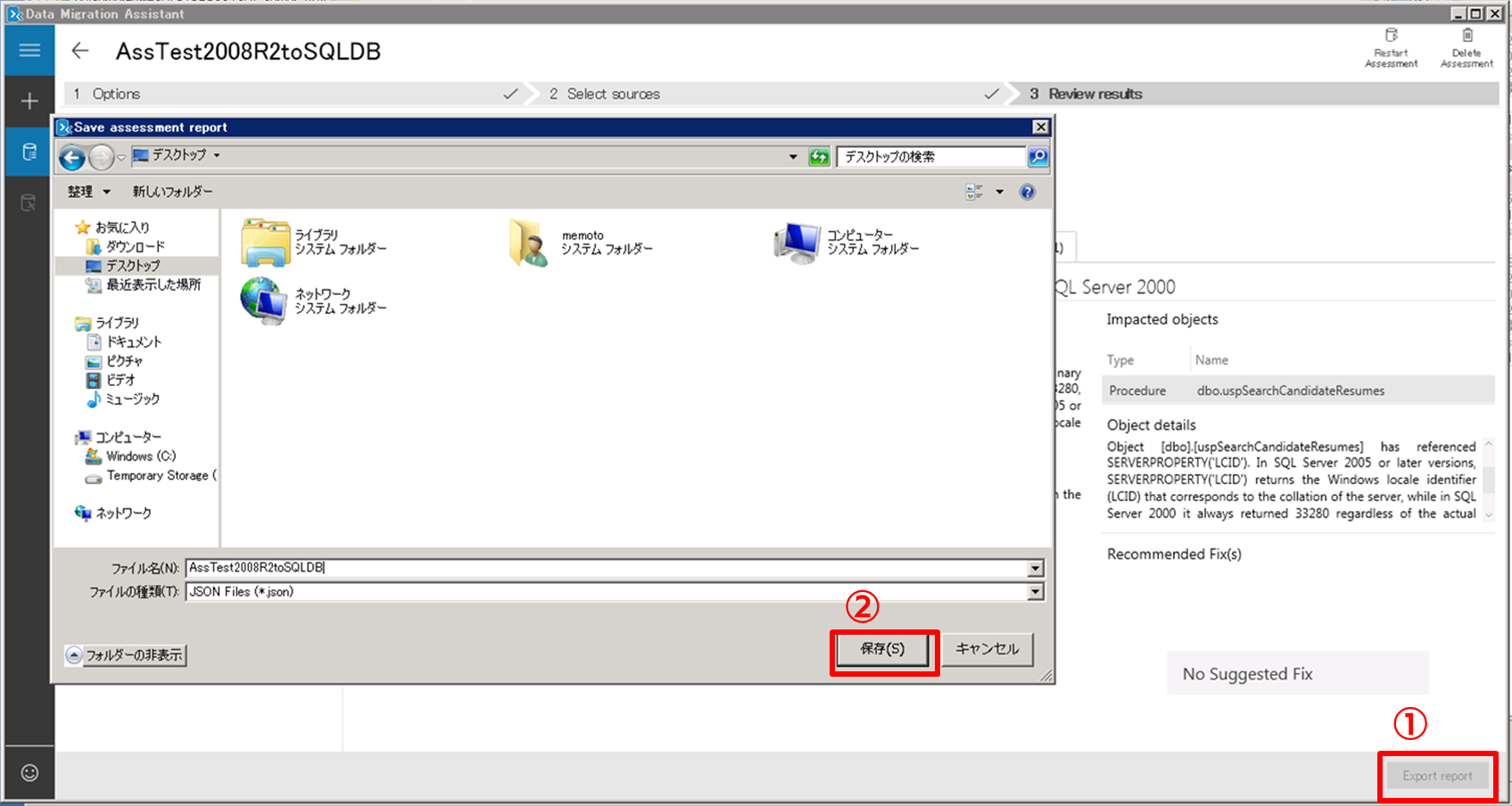This screenshot has width=1512, height=806.
Task: Select the dbo.uspSearchCandidateResumes procedure row
Action: pyautogui.click(x=1298, y=391)
